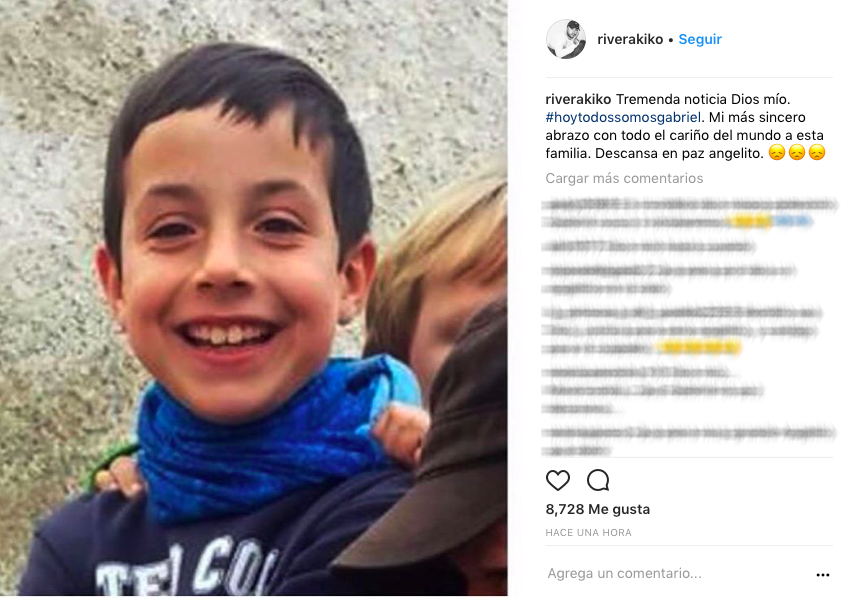The image size is (857, 600).
Task: Expand comments with Cargar más comentarios
Action: (624, 178)
